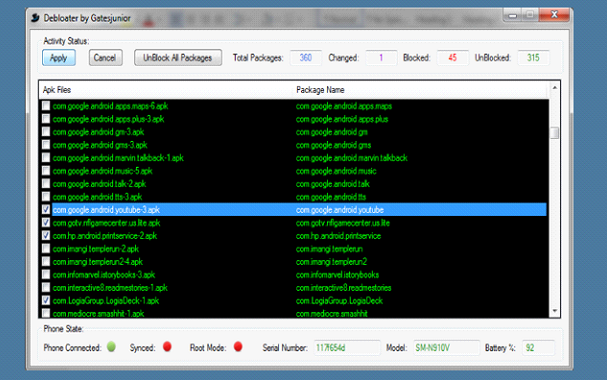This screenshot has height=380, width=607.
Task: Check the com.imangi.templerun2-4.apk checkbox
Action: (x=46, y=262)
